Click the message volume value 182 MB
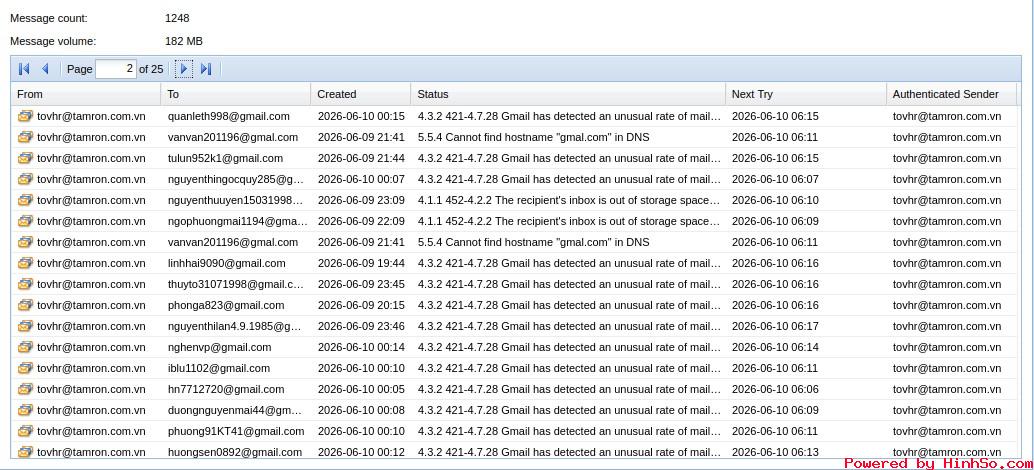1034x470 pixels. (184, 41)
